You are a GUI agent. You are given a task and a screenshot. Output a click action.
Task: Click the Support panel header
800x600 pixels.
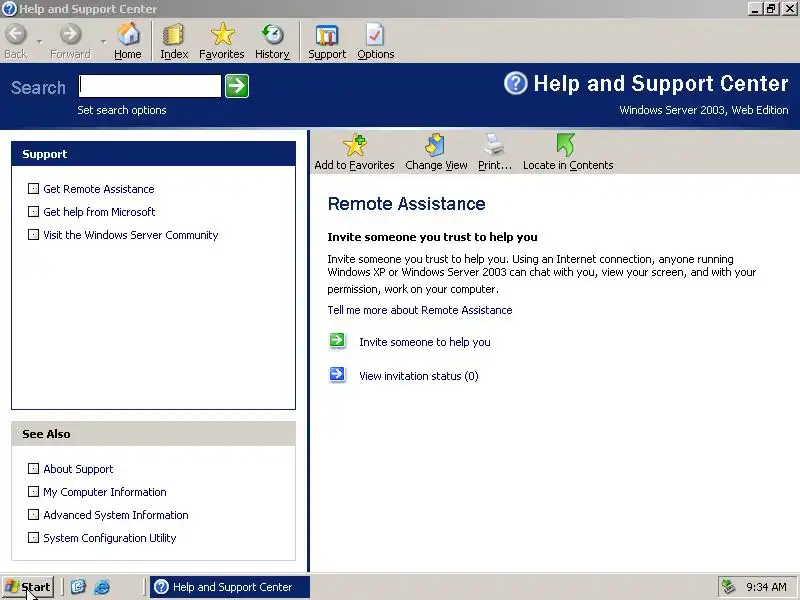pos(154,154)
